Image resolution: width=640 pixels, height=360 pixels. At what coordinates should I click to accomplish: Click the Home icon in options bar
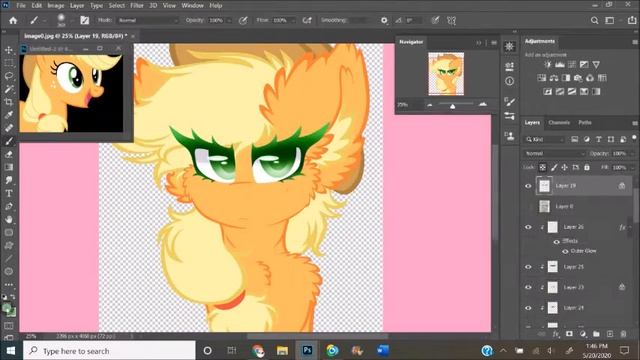click(13, 20)
